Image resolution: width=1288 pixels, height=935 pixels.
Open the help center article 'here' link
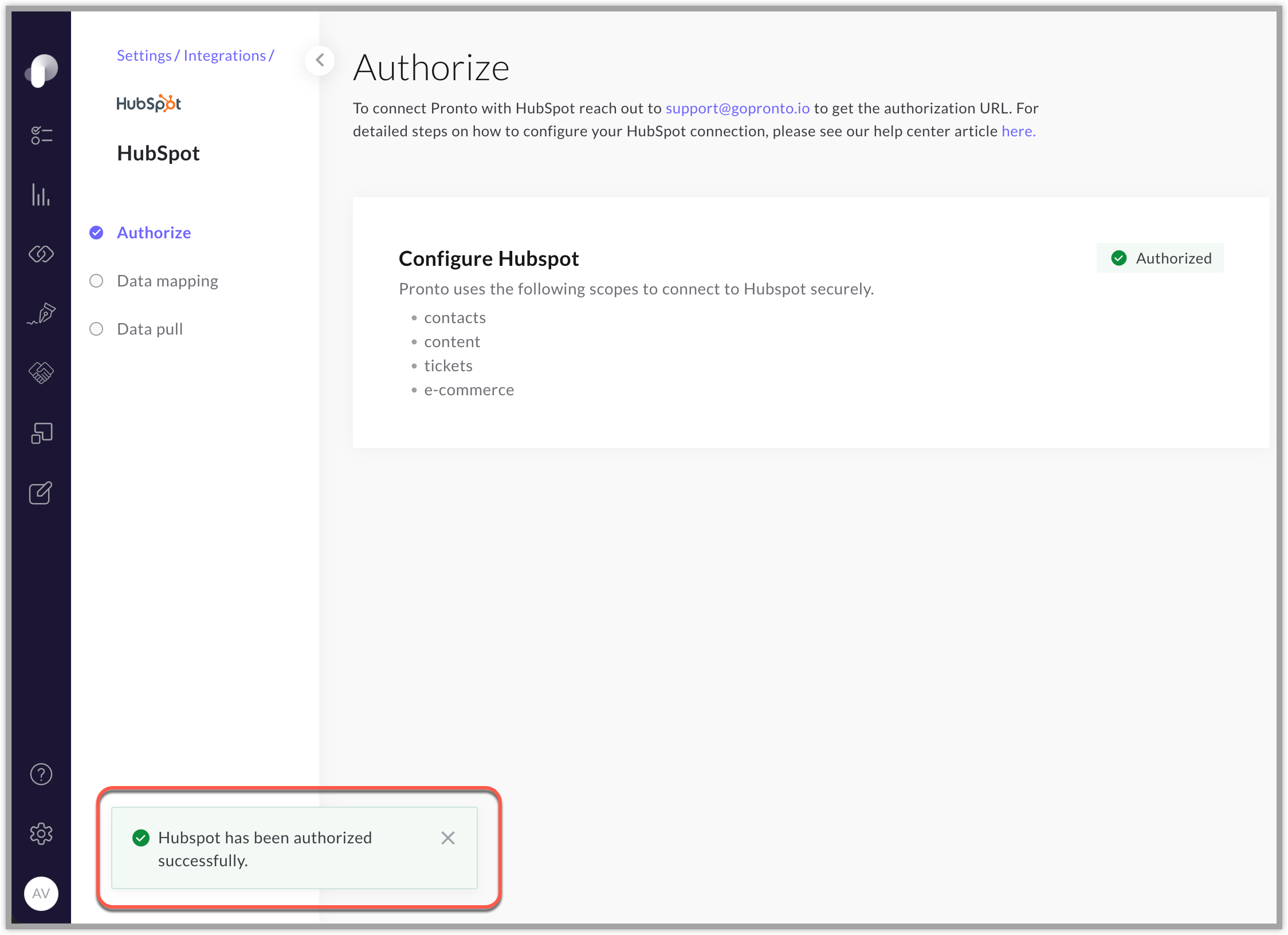coord(1018,131)
